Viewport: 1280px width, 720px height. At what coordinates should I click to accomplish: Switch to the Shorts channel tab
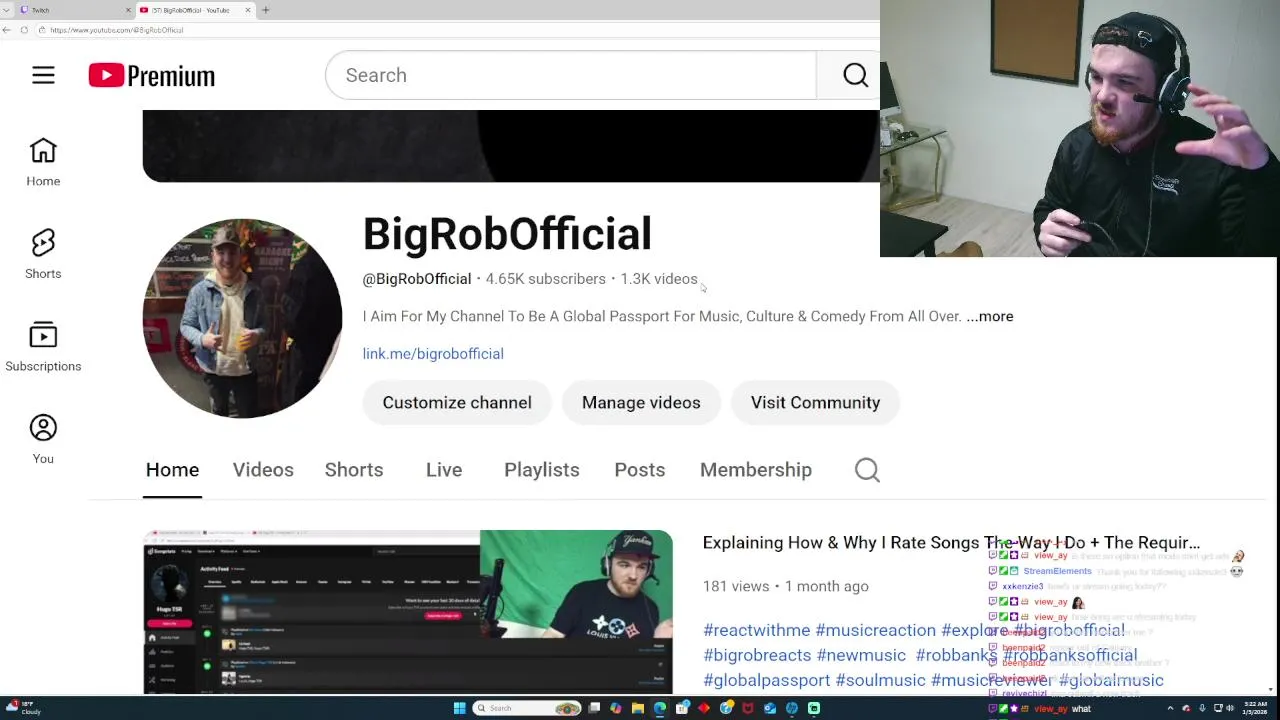(x=354, y=470)
